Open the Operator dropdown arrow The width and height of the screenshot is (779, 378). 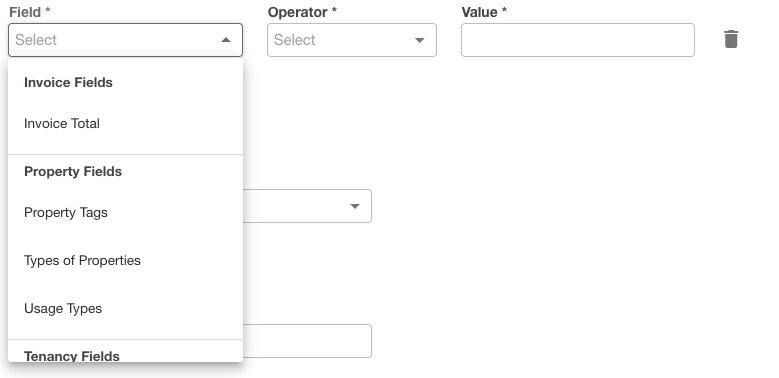420,40
